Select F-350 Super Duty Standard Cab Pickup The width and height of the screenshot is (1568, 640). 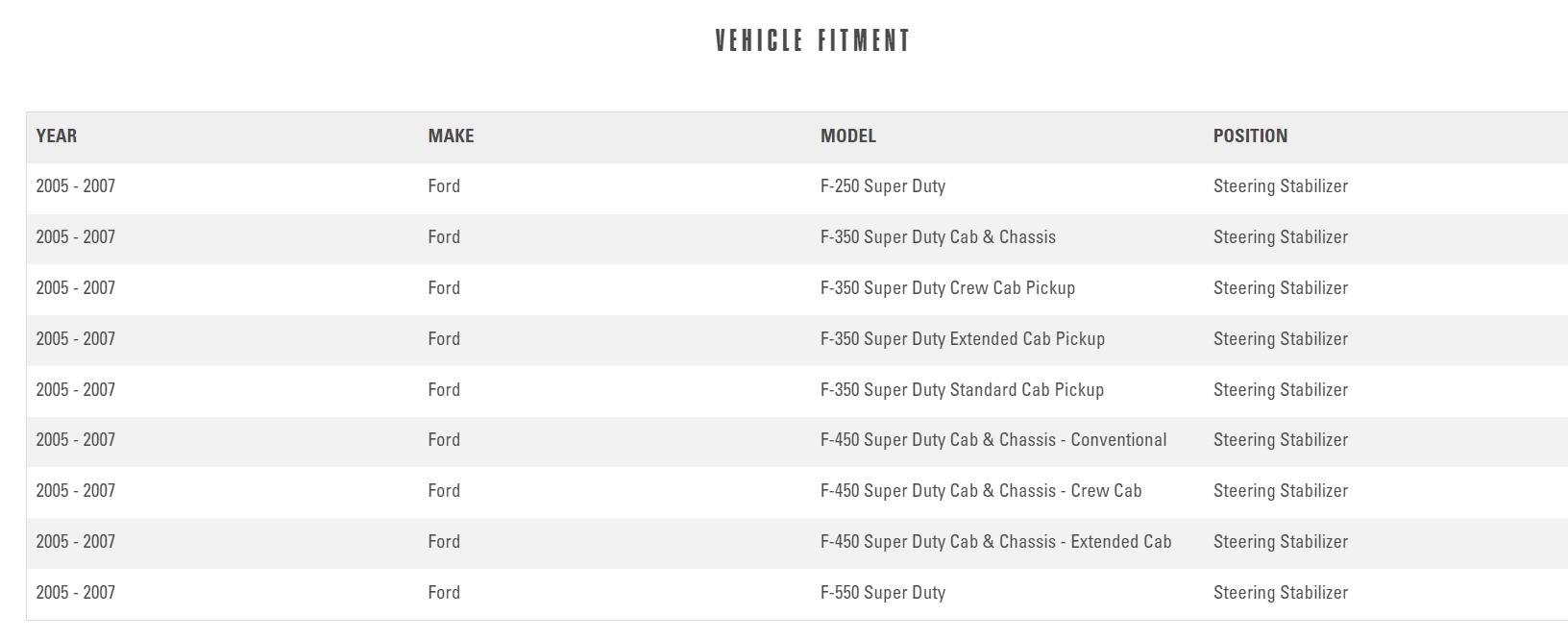961,390
